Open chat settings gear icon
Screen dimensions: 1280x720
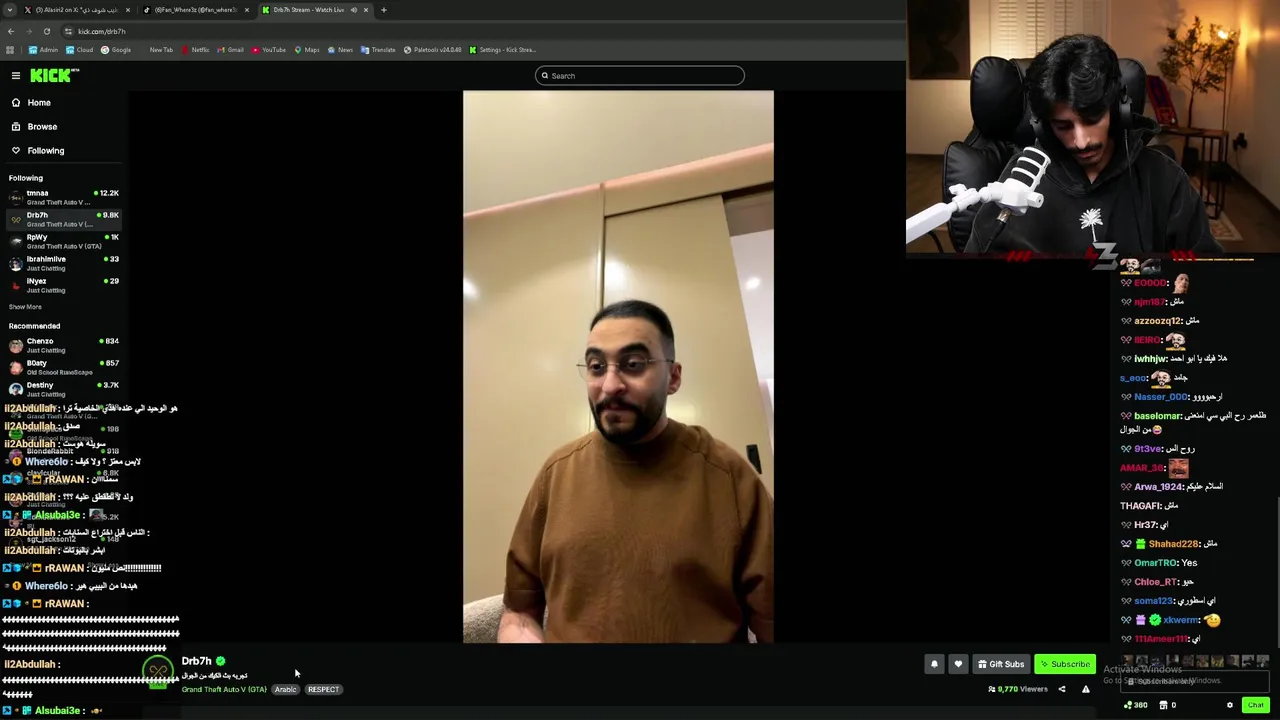coord(1230,705)
